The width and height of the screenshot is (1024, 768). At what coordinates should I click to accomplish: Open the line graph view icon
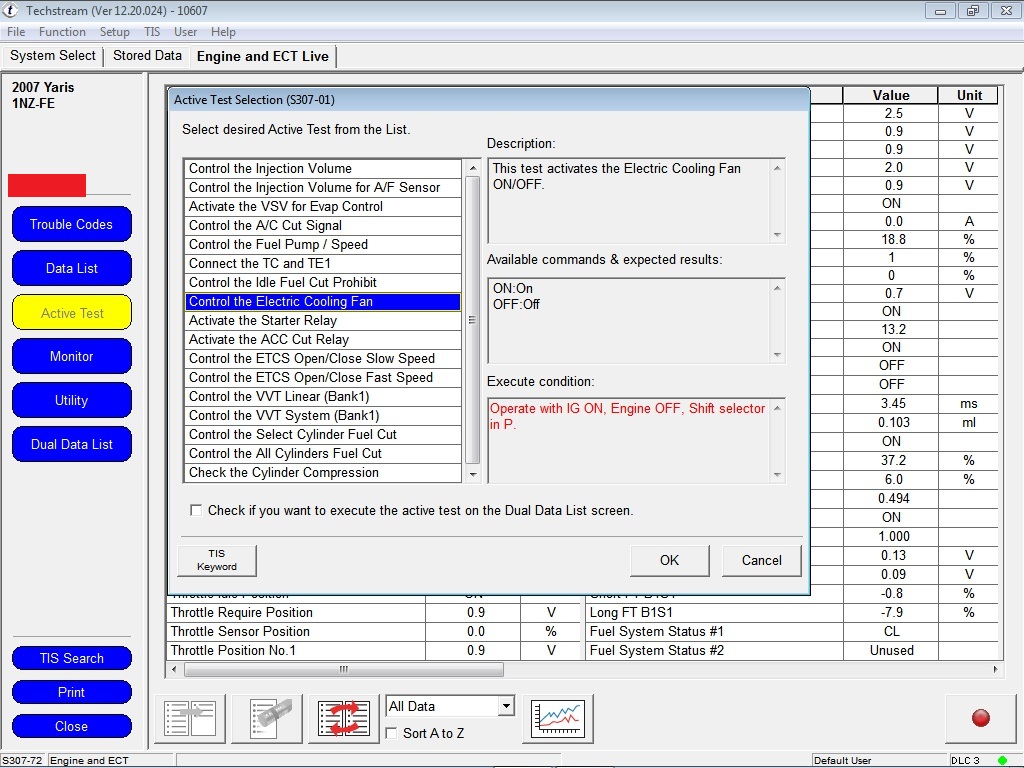tap(557, 716)
